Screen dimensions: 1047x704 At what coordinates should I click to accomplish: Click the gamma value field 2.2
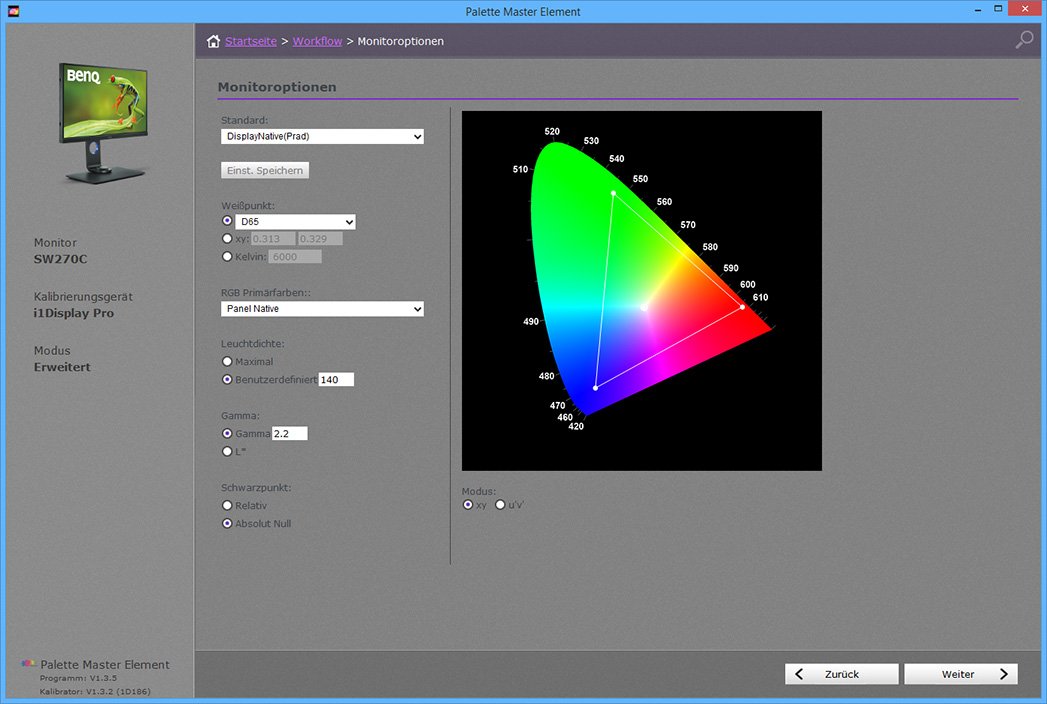[x=290, y=433]
